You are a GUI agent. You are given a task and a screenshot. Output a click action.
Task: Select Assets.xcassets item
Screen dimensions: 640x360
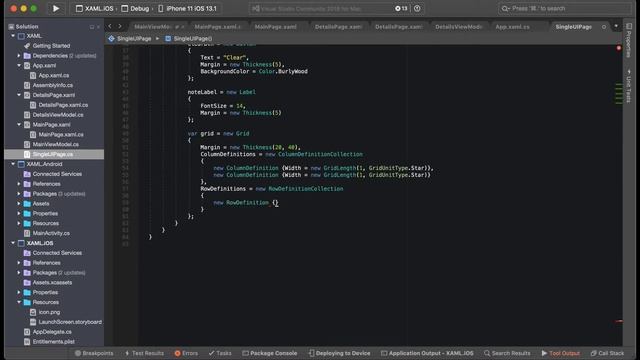click(52, 282)
